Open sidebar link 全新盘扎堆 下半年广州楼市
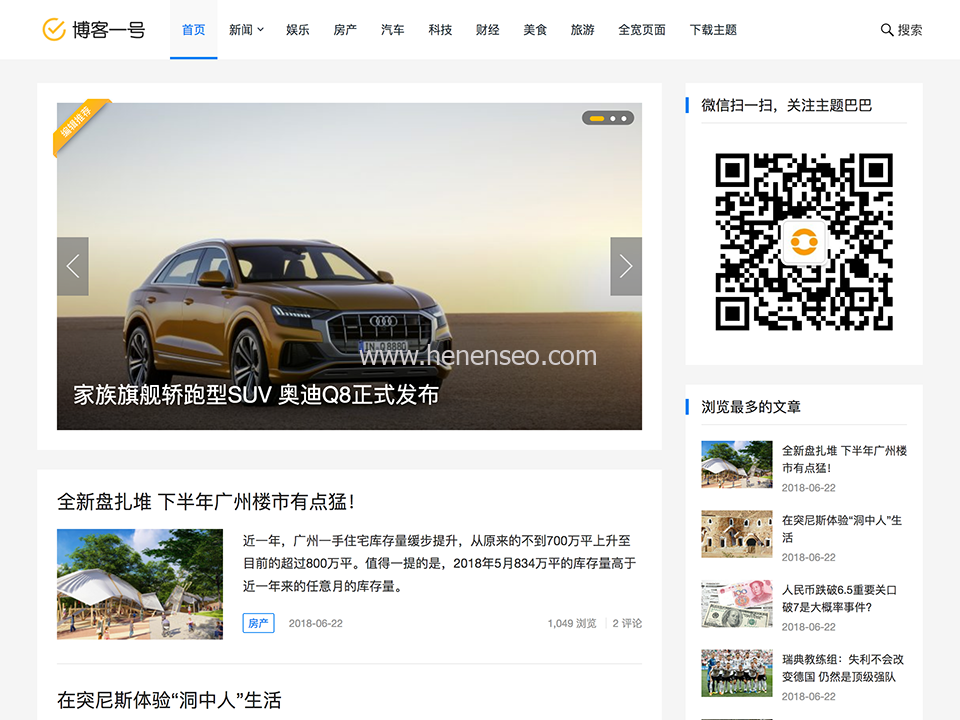The height and width of the screenshot is (720, 960). tap(844, 459)
